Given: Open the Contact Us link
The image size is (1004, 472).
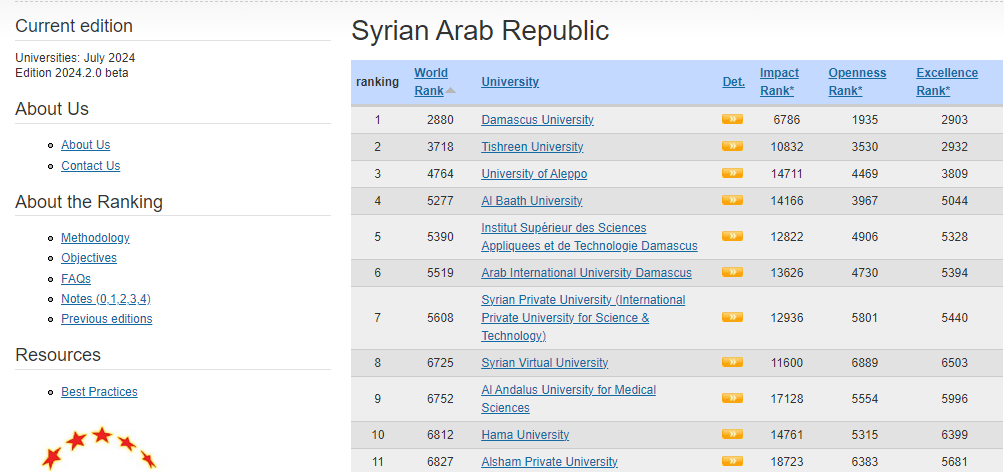Looking at the screenshot, I should 90,166.
